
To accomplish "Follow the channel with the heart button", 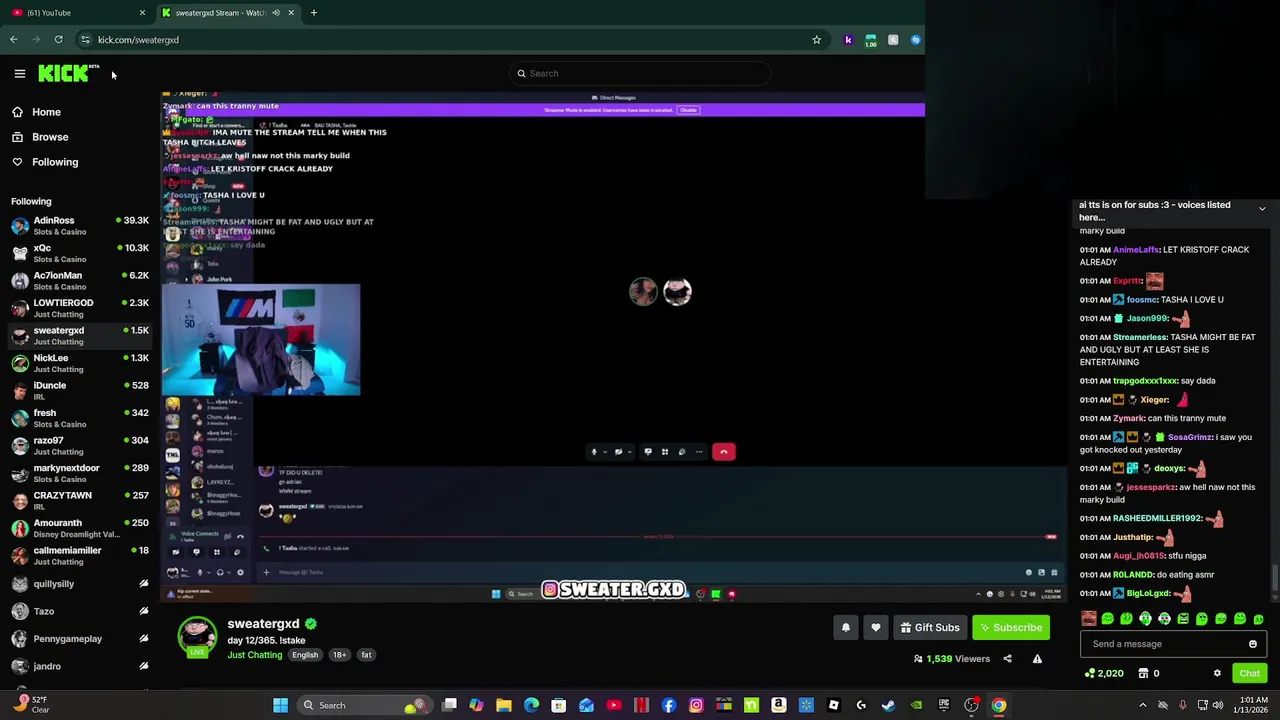I will 876,628.
